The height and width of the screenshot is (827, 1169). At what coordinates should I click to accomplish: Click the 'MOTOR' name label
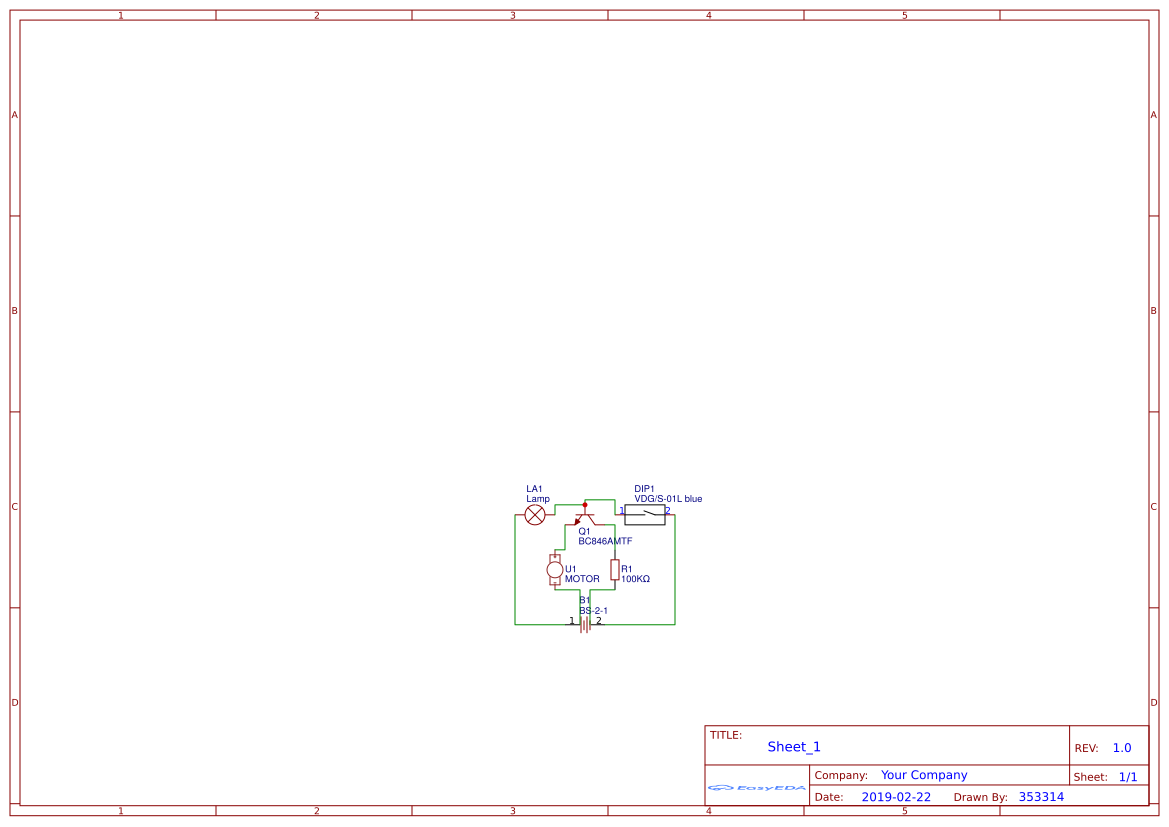click(x=582, y=579)
